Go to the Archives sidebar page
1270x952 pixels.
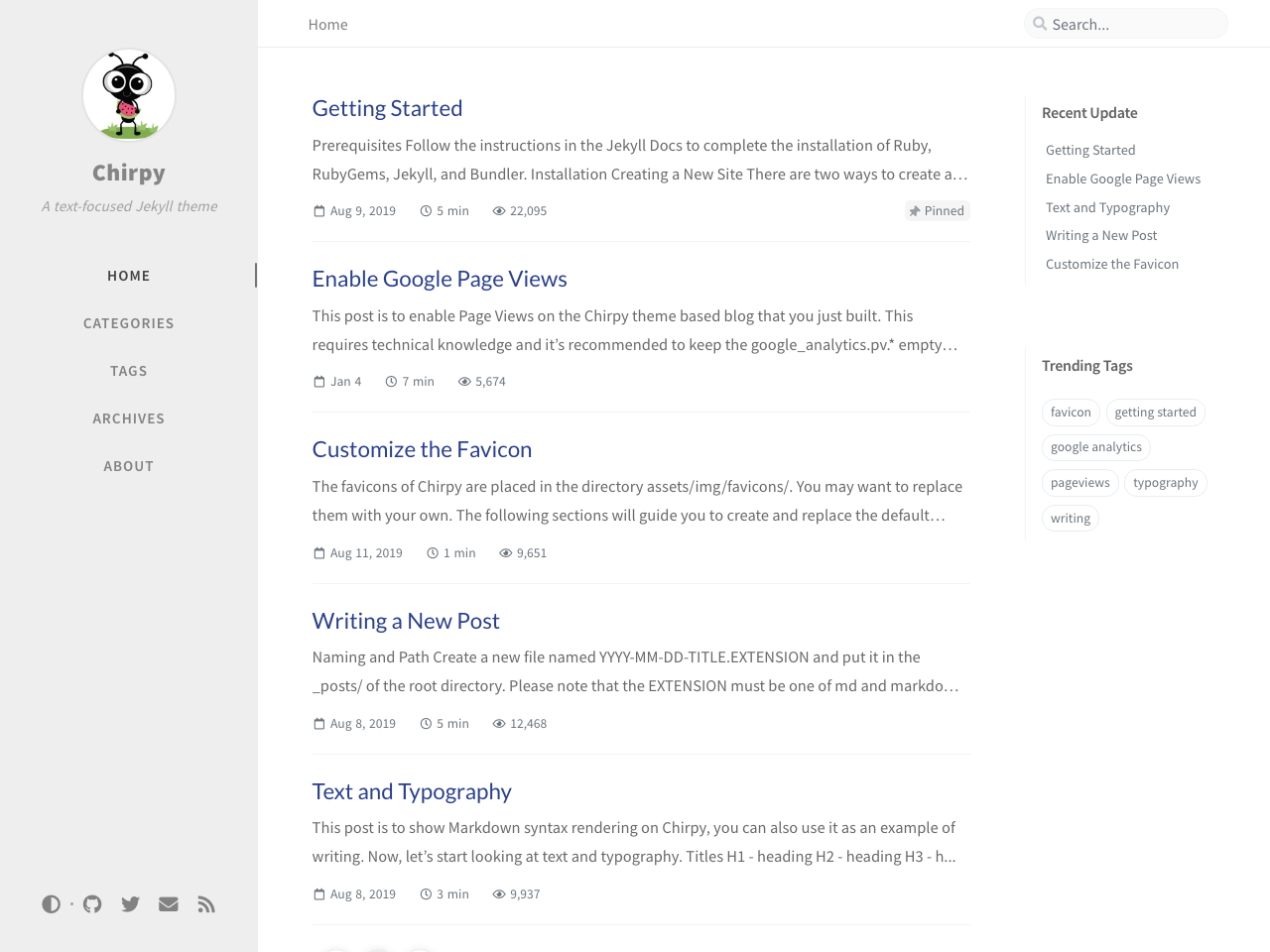(x=129, y=418)
